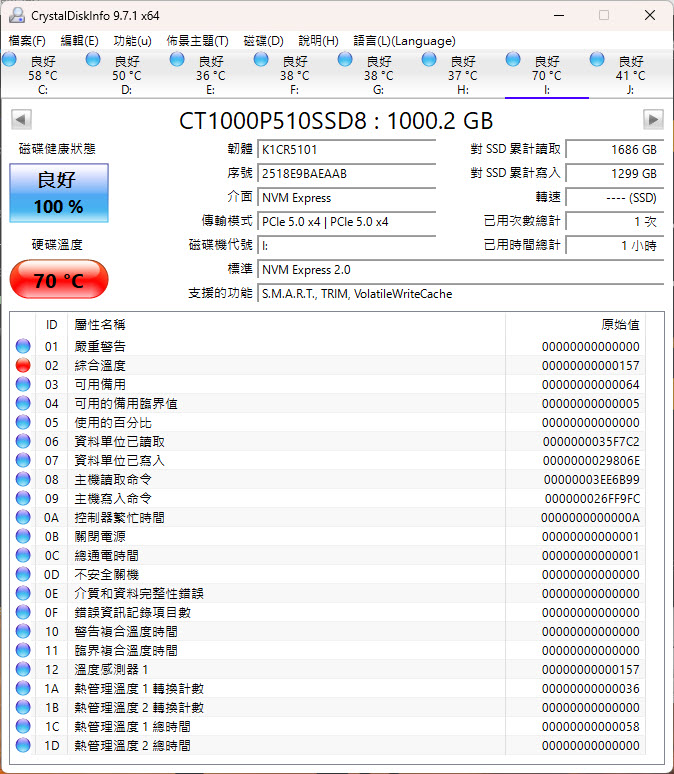Click total host reads value 1686 GB
674x774 pixels.
click(614, 150)
